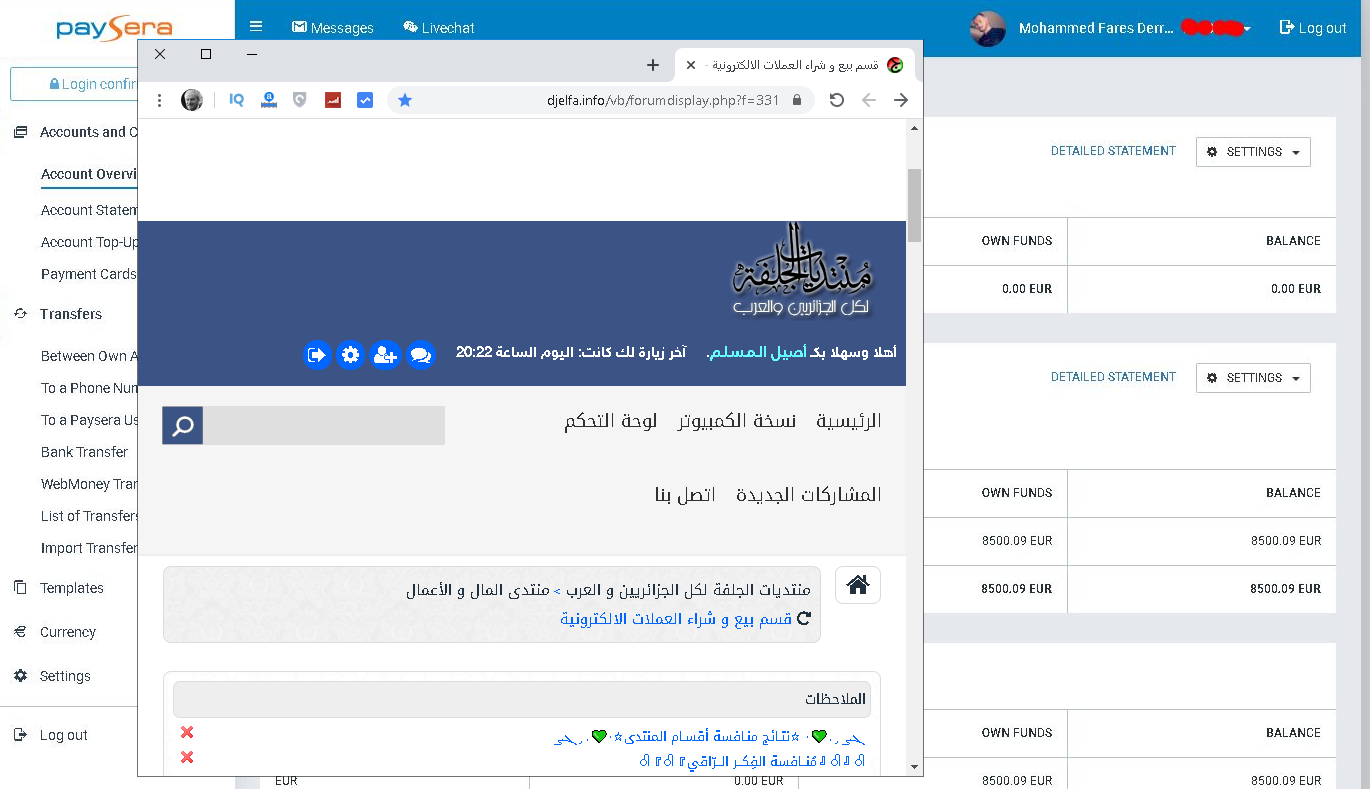Click the Paysera logo
The width and height of the screenshot is (1370, 789).
tap(113, 28)
